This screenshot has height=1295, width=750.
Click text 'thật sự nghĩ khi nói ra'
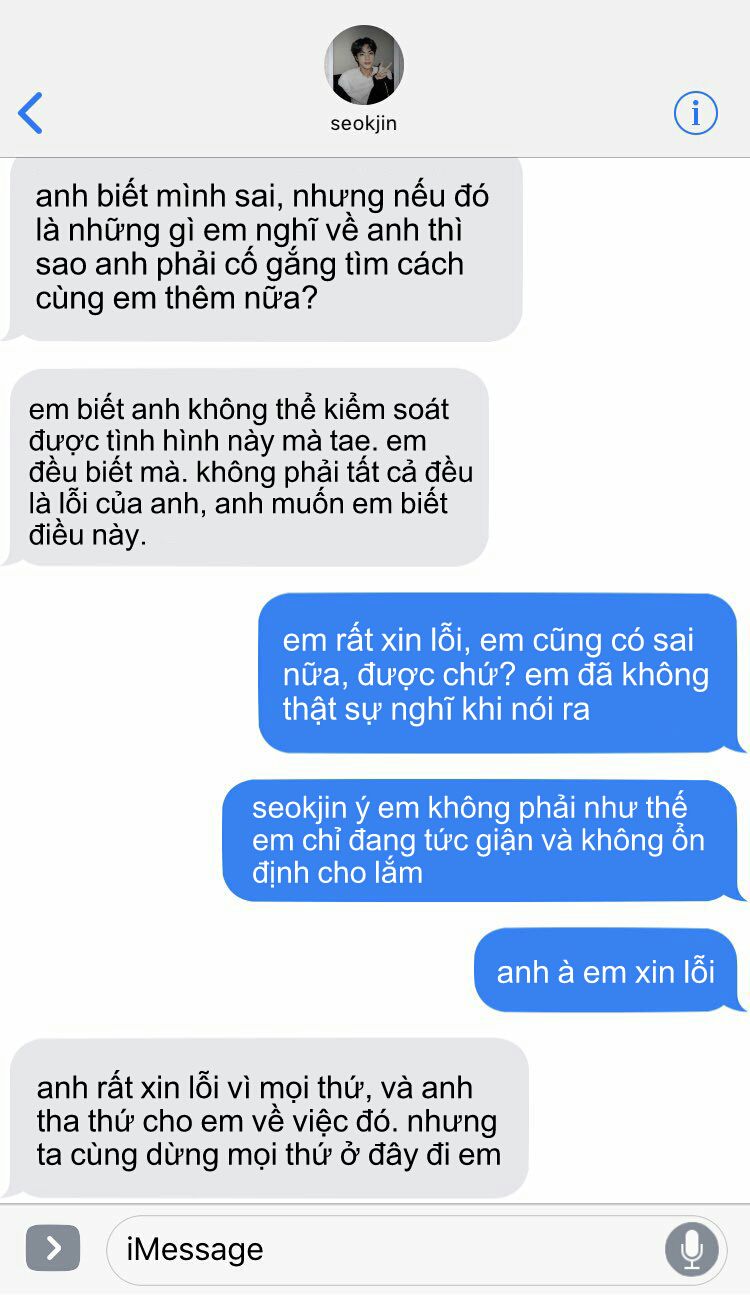coord(436,708)
